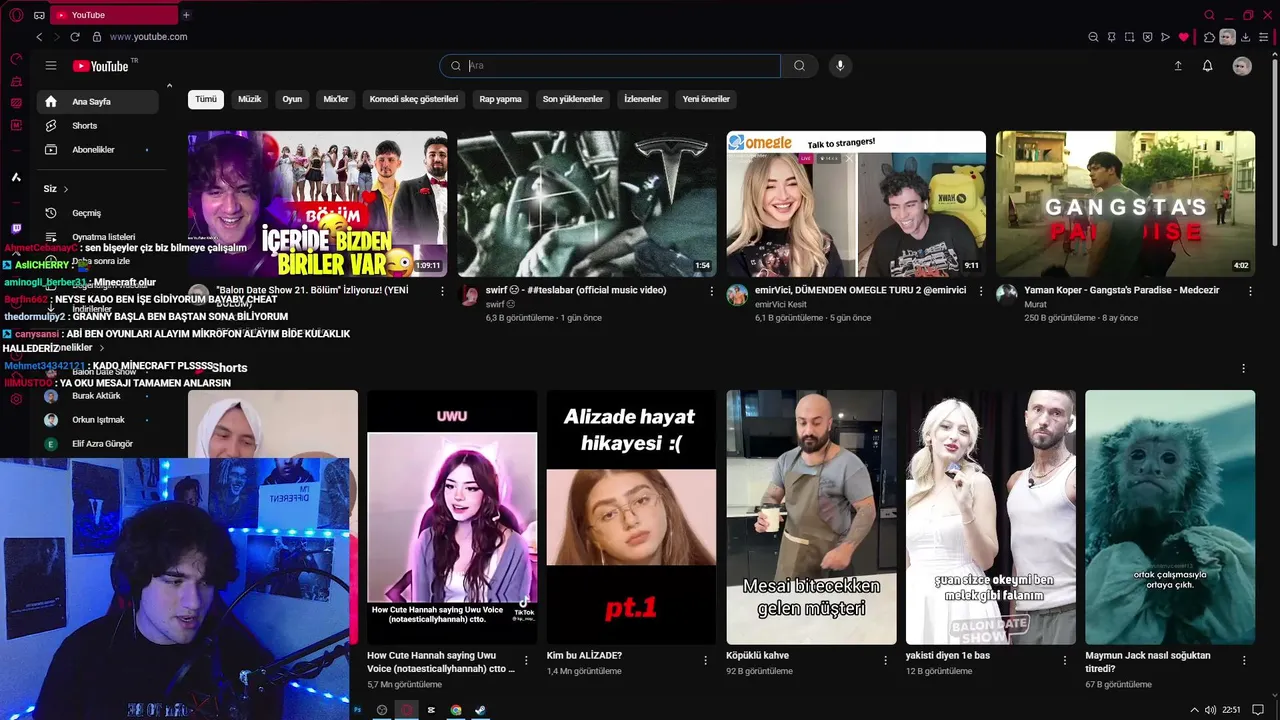Open Shorts from the sidebar

[98, 126]
